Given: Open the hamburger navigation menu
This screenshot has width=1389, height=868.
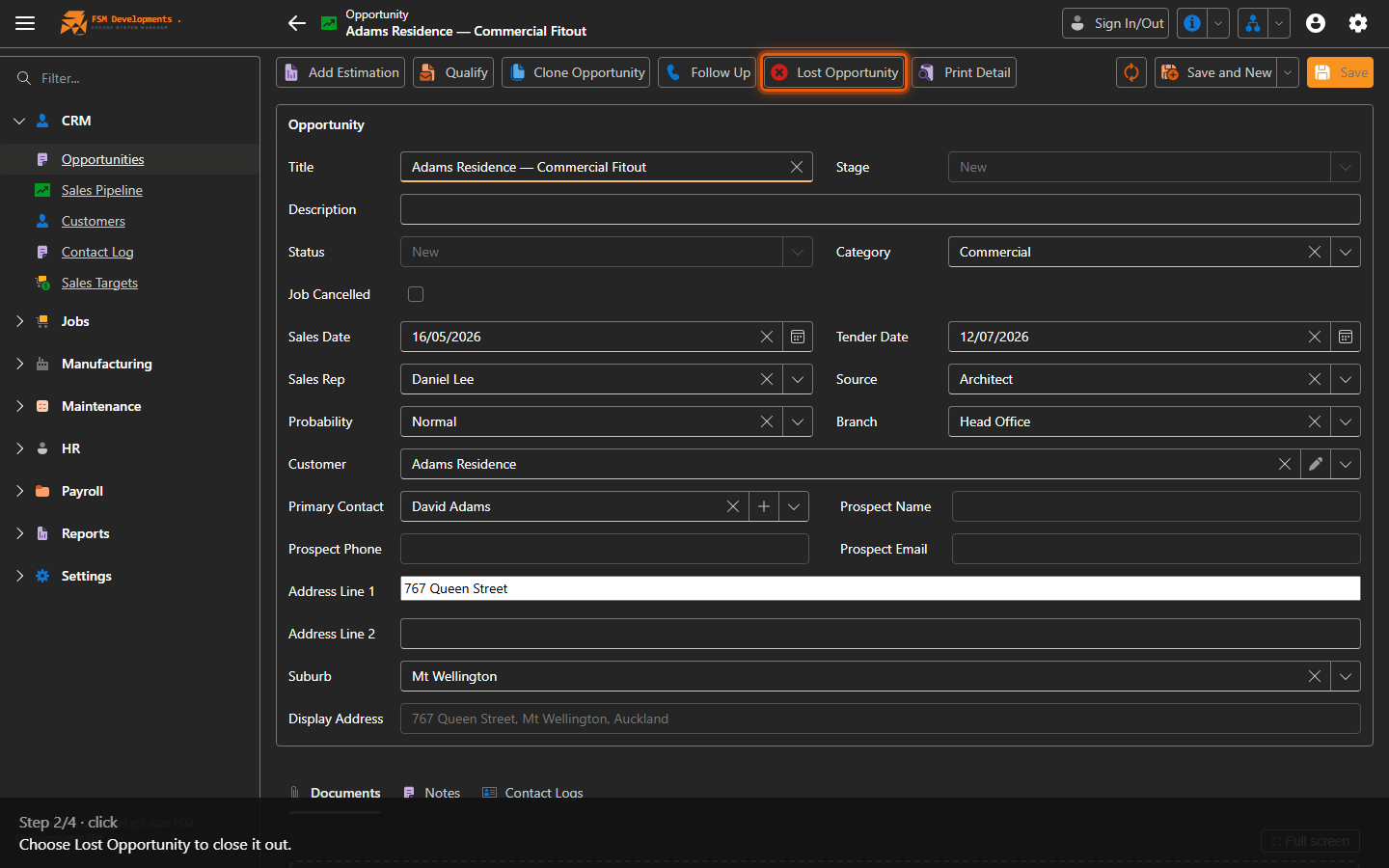Looking at the screenshot, I should coord(25,23).
